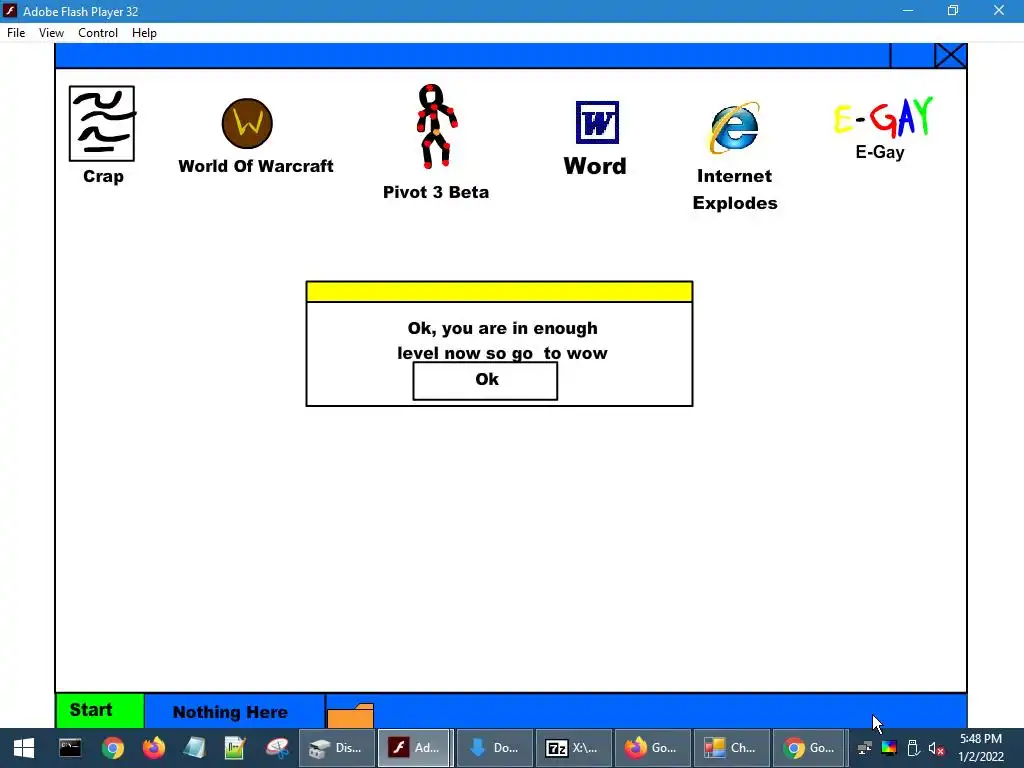This screenshot has width=1024, height=768.
Task: Open the Snipping Tool taskbar icon
Action: point(277,748)
